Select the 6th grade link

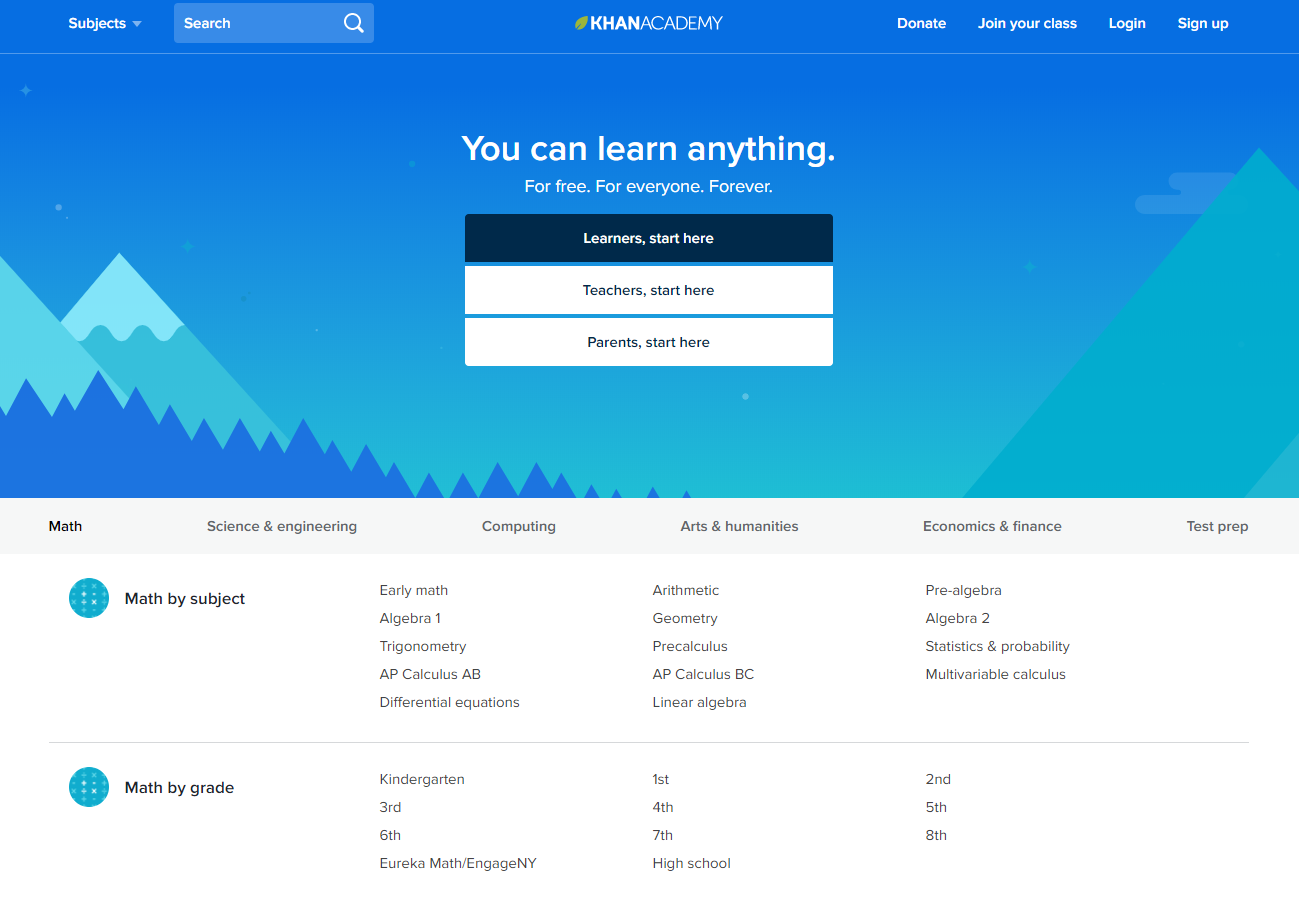tap(390, 835)
